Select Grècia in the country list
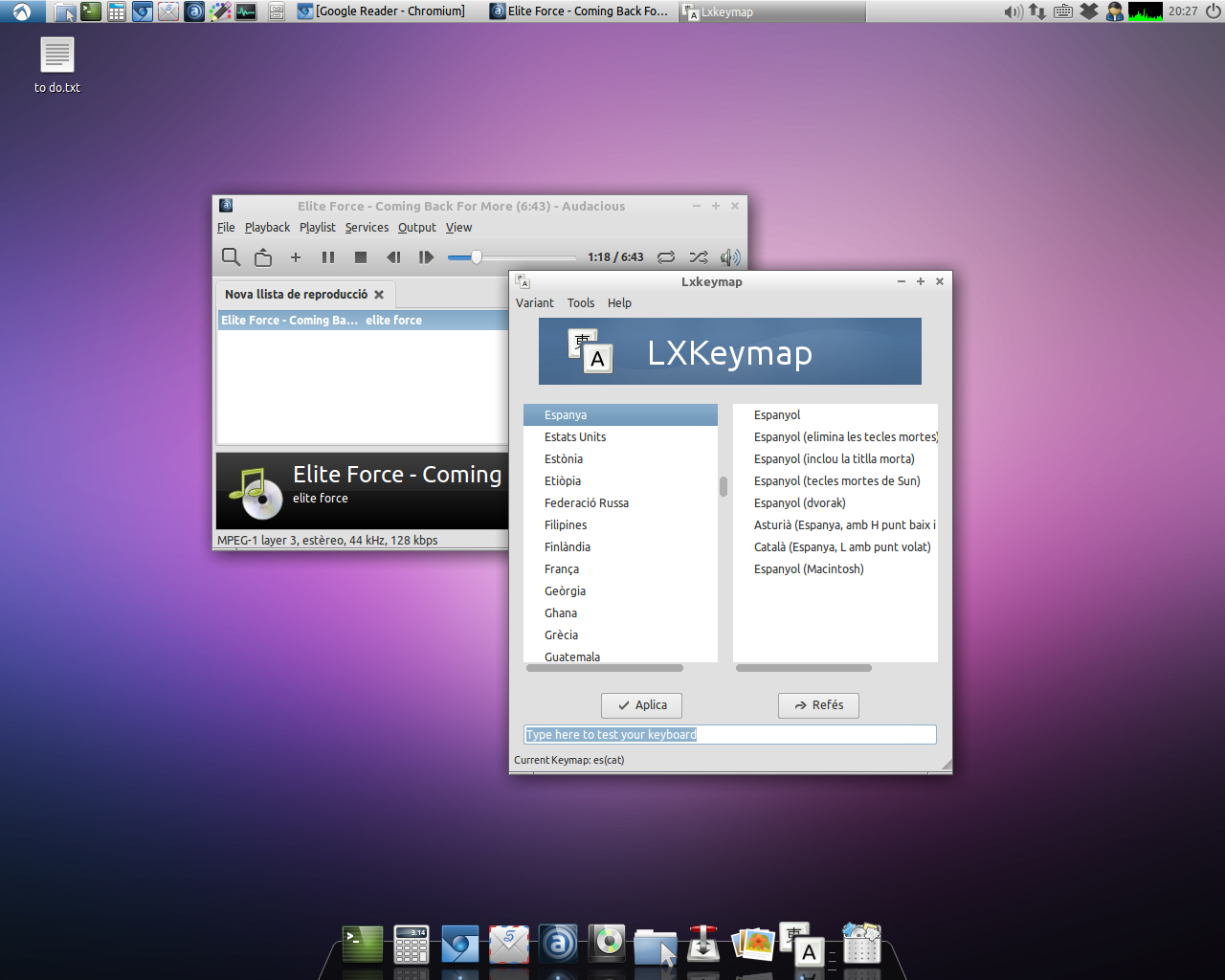Screen dimensions: 1225x980 (620, 635)
